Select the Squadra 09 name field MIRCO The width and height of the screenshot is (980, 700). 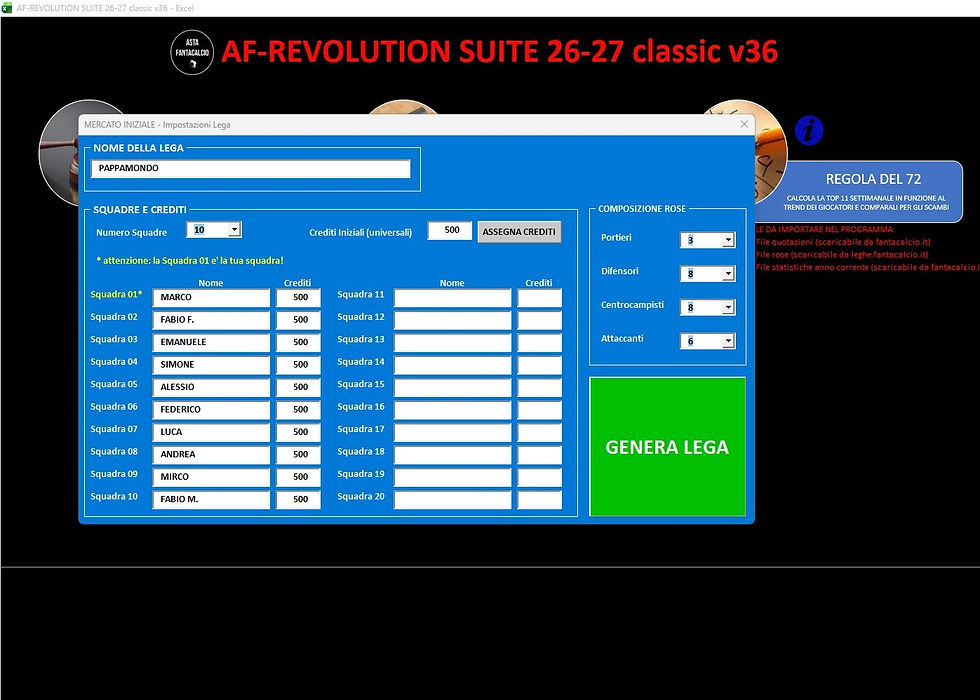[x=211, y=478]
